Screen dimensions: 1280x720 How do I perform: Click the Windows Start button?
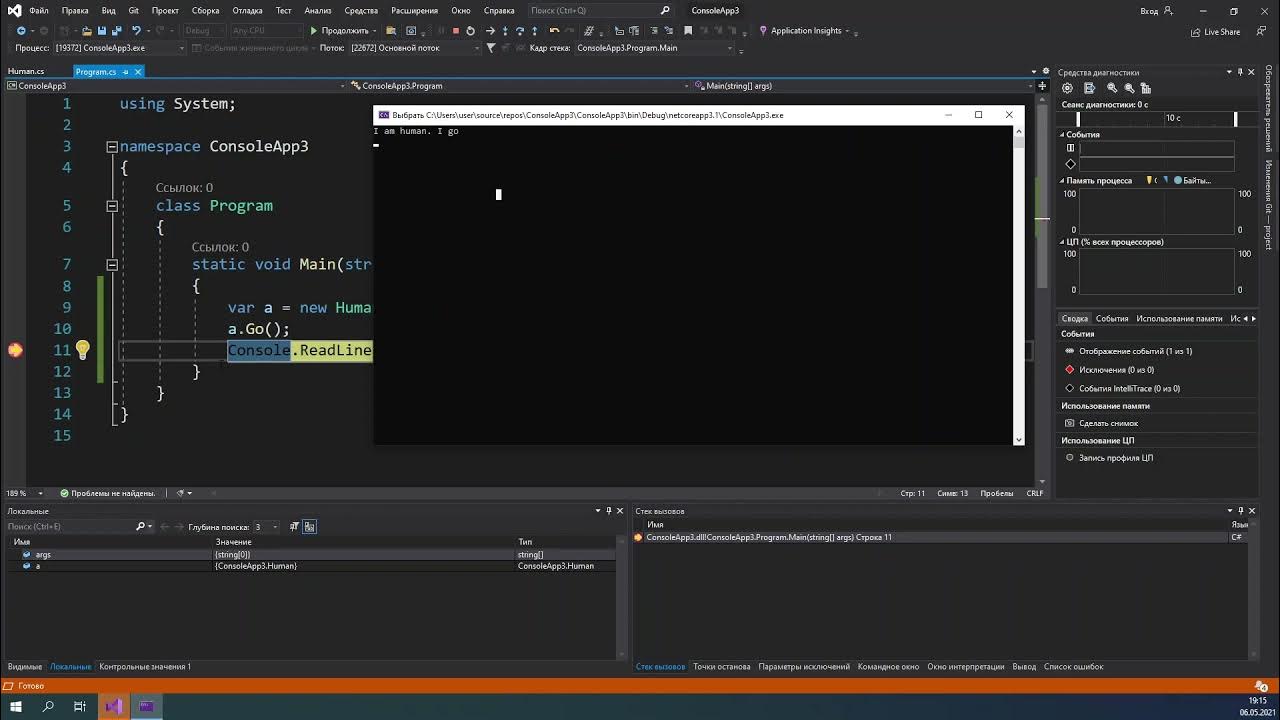[x=16, y=706]
